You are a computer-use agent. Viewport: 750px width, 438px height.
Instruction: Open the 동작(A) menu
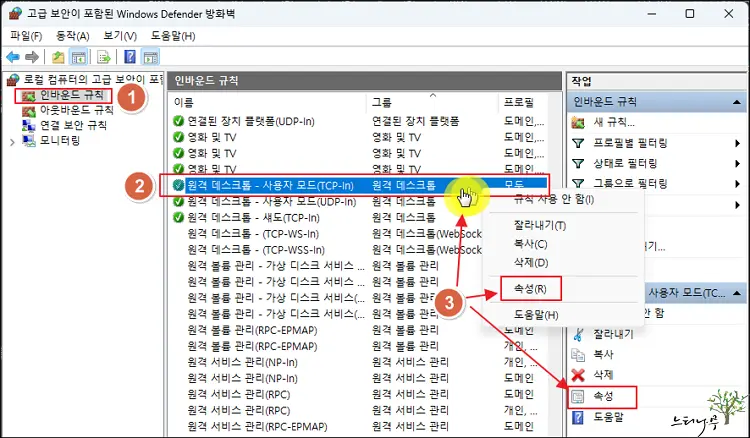point(73,36)
